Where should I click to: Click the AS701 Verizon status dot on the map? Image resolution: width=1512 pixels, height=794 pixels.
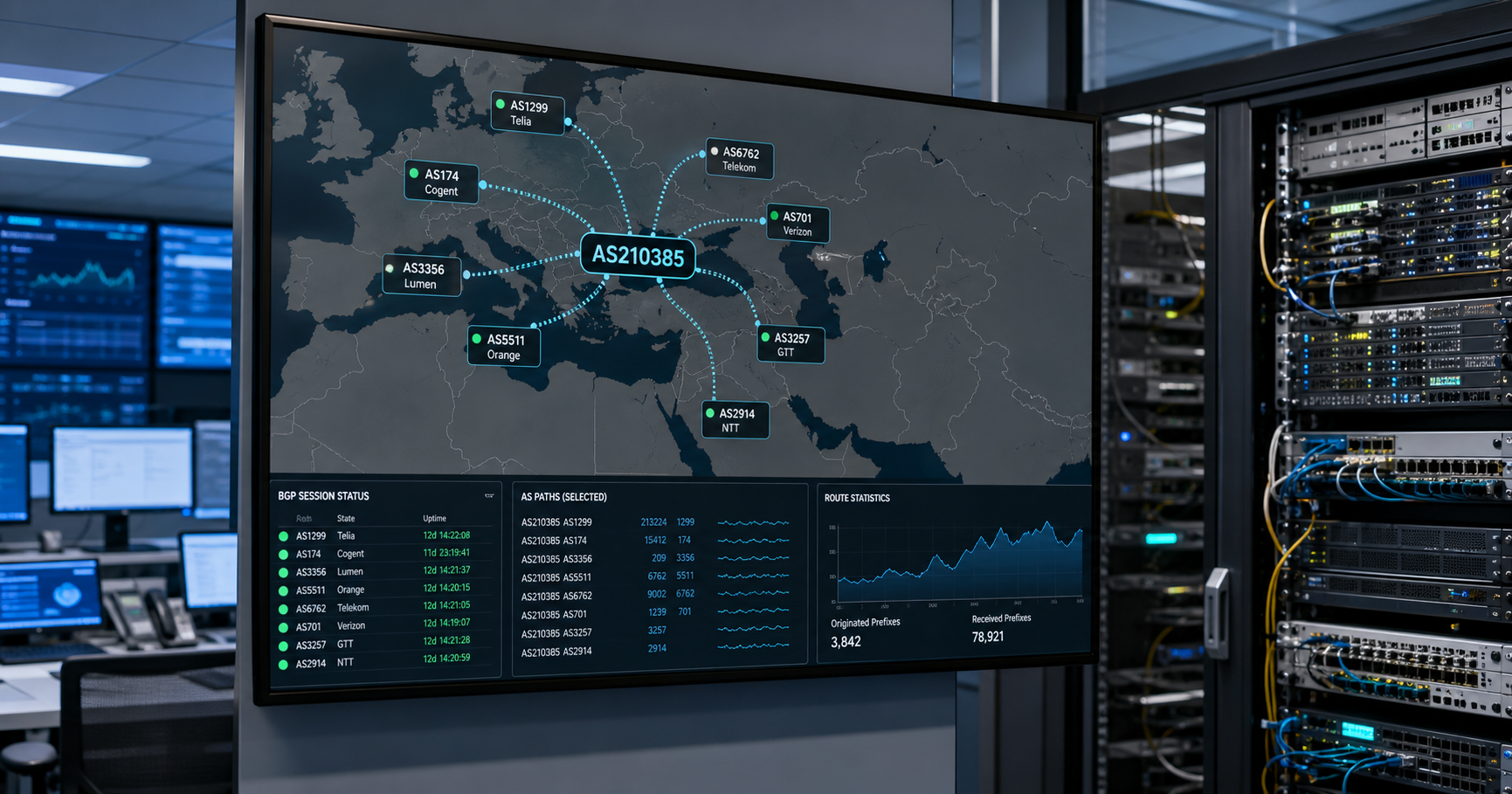pyautogui.click(x=774, y=216)
